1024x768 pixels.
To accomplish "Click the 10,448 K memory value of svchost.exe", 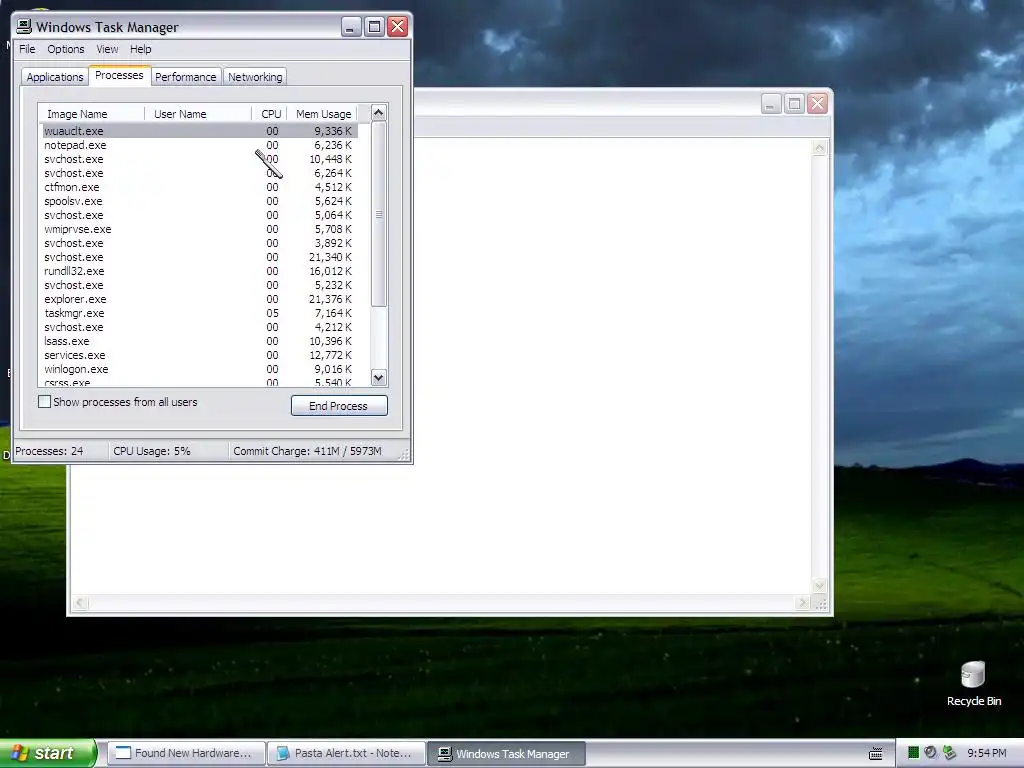I will (330, 159).
